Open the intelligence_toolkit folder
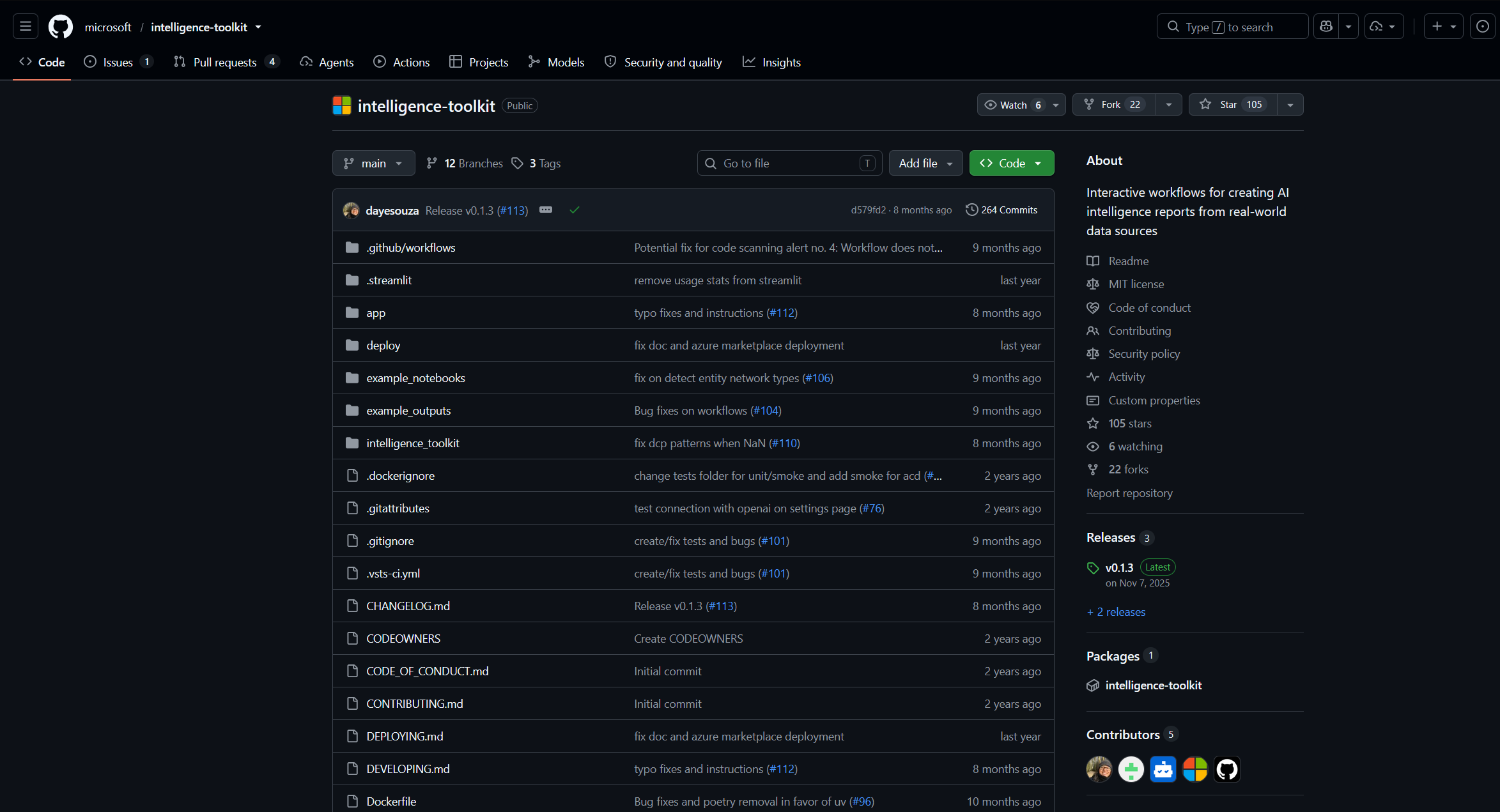This screenshot has height=812, width=1500. click(412, 443)
